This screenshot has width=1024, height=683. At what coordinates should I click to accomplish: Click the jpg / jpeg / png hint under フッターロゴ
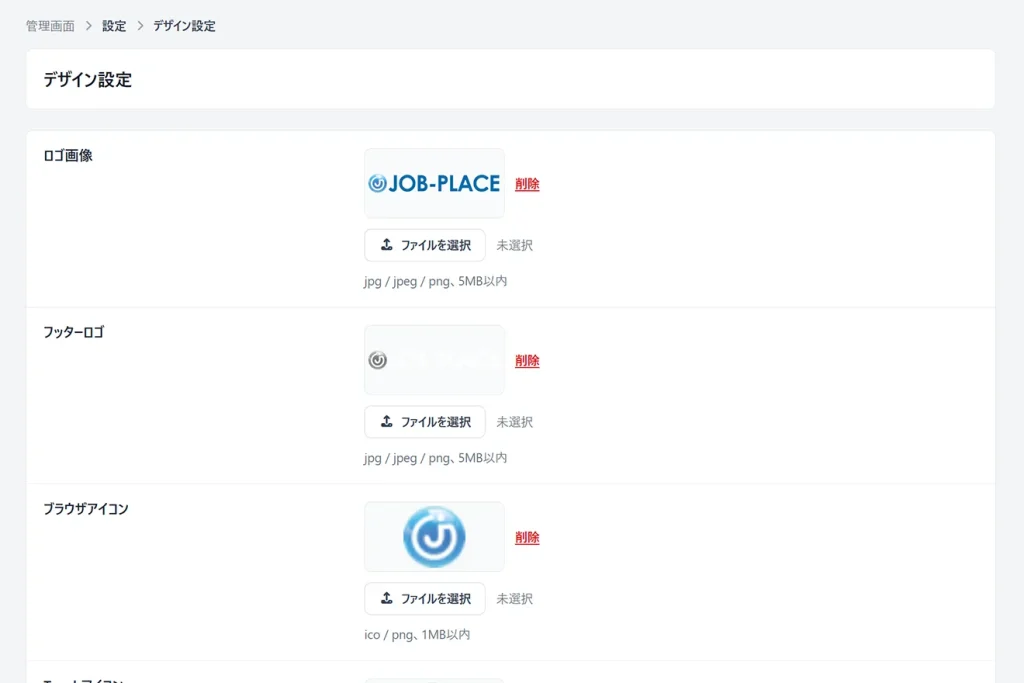pos(436,458)
